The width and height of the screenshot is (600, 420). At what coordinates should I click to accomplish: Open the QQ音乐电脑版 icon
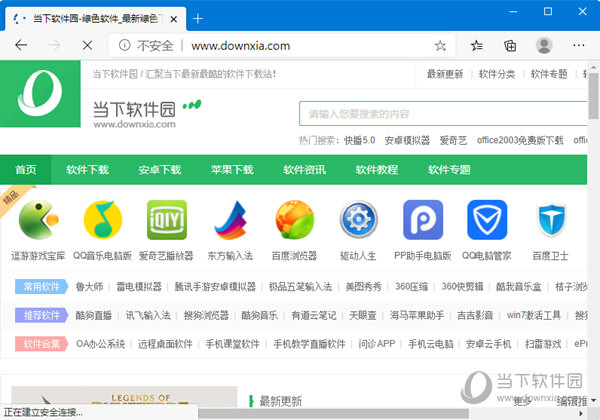point(103,220)
